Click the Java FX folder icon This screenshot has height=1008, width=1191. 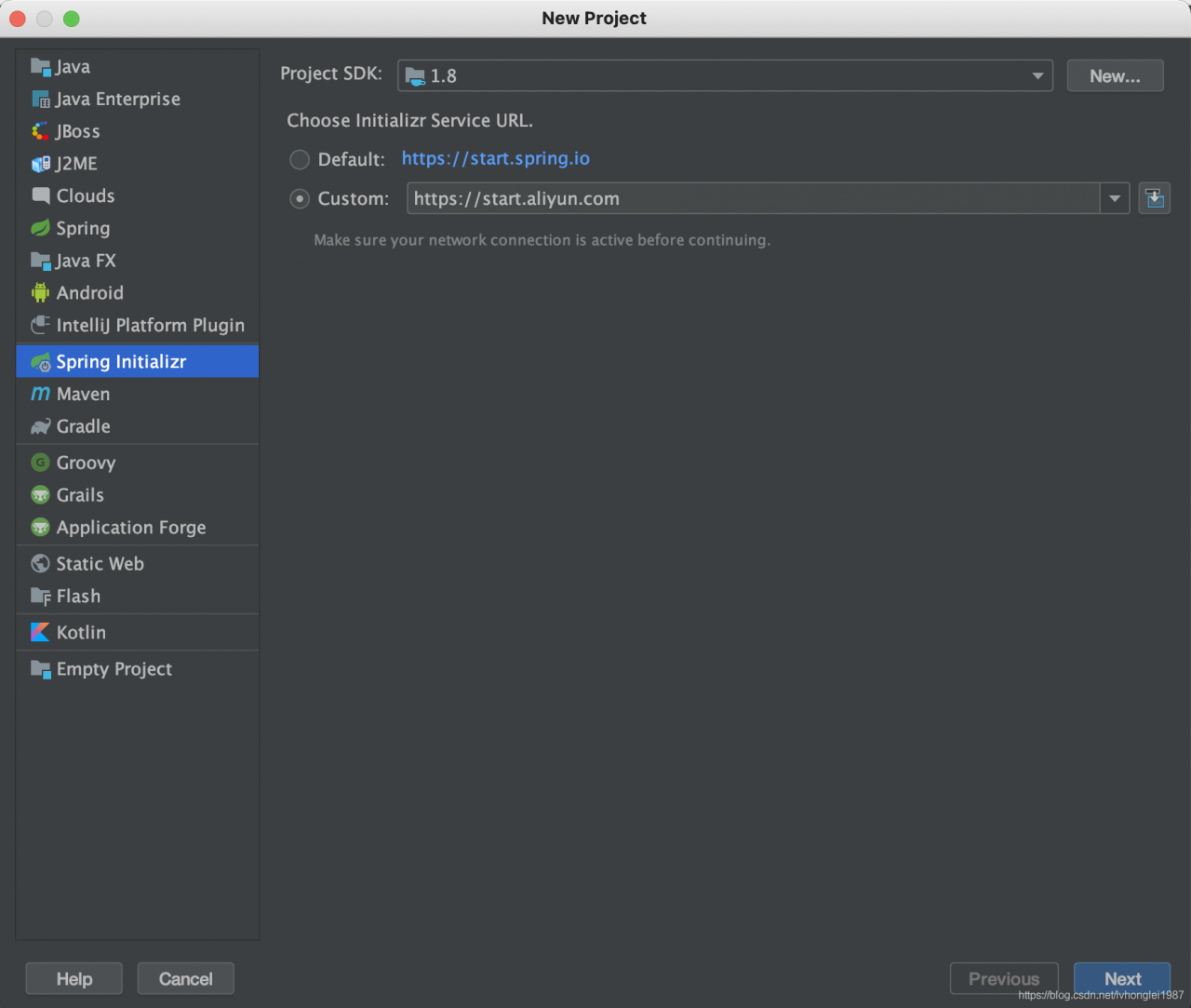pos(40,261)
